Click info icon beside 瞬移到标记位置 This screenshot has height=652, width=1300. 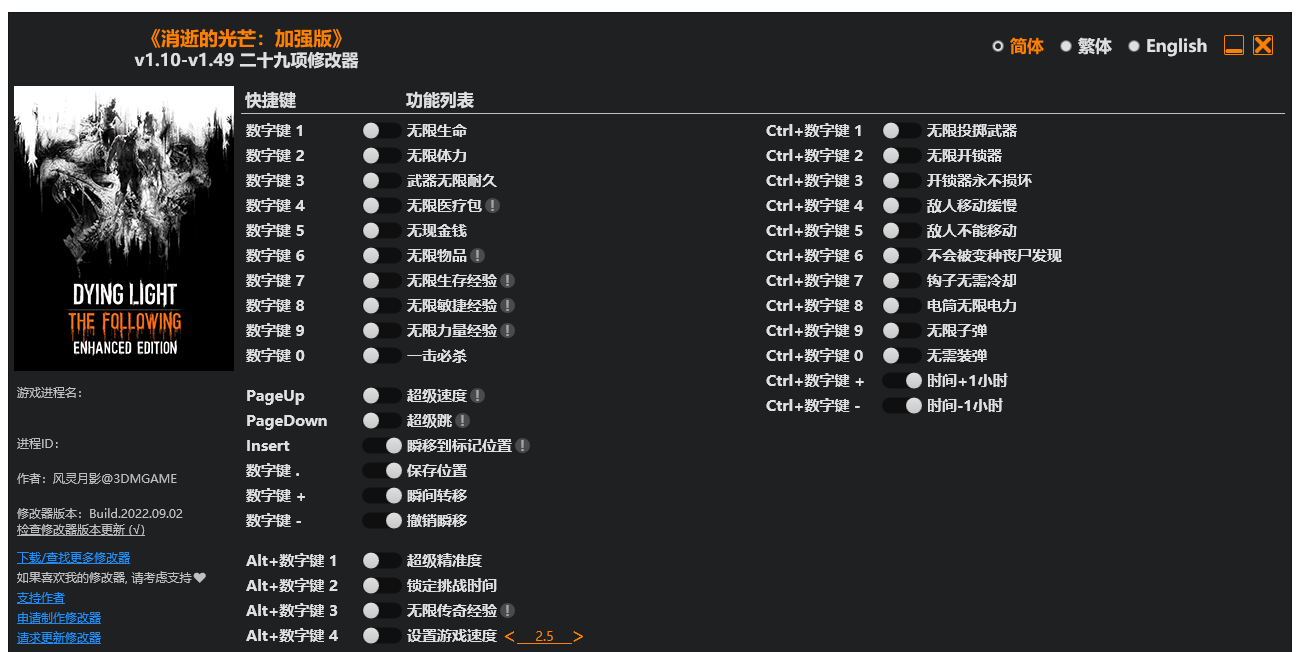[523, 446]
